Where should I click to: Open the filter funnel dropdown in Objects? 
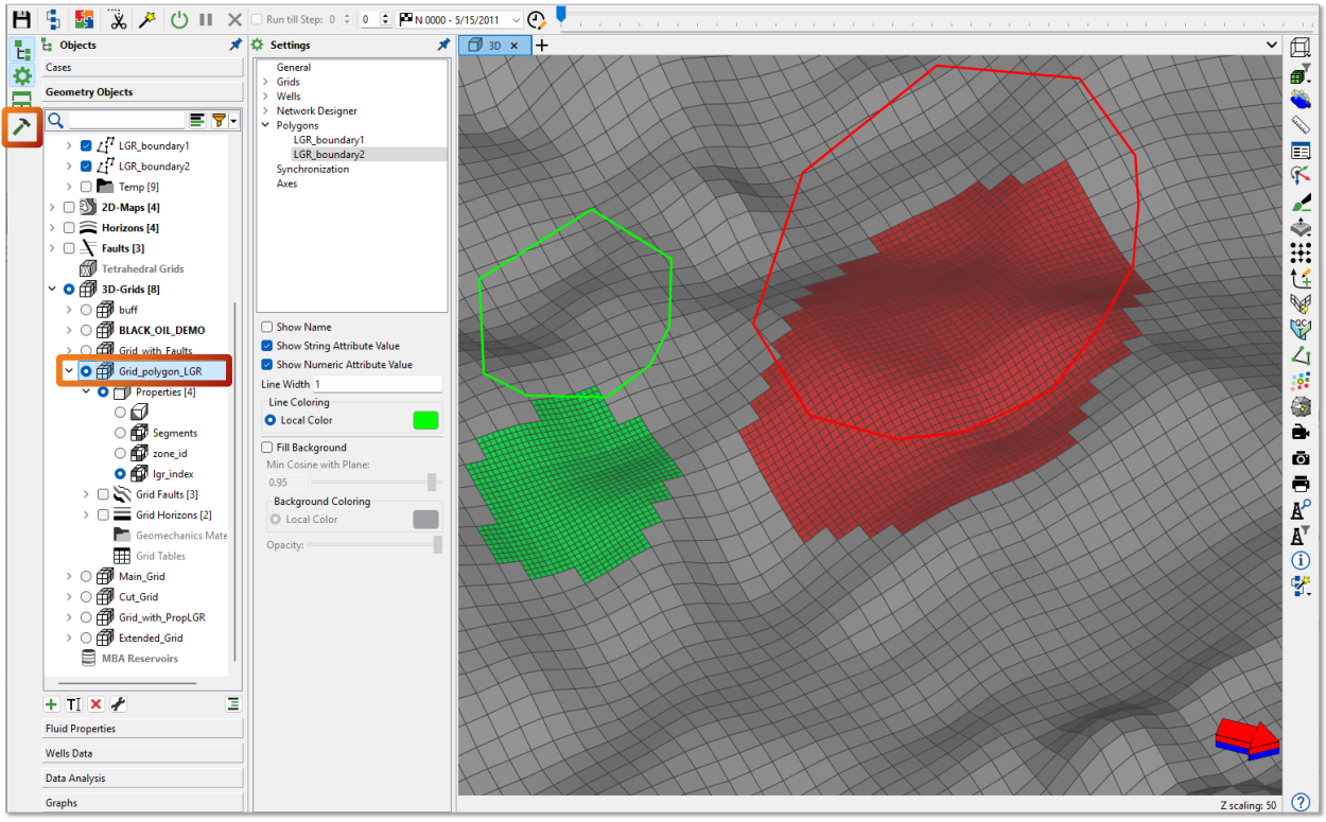click(x=222, y=120)
